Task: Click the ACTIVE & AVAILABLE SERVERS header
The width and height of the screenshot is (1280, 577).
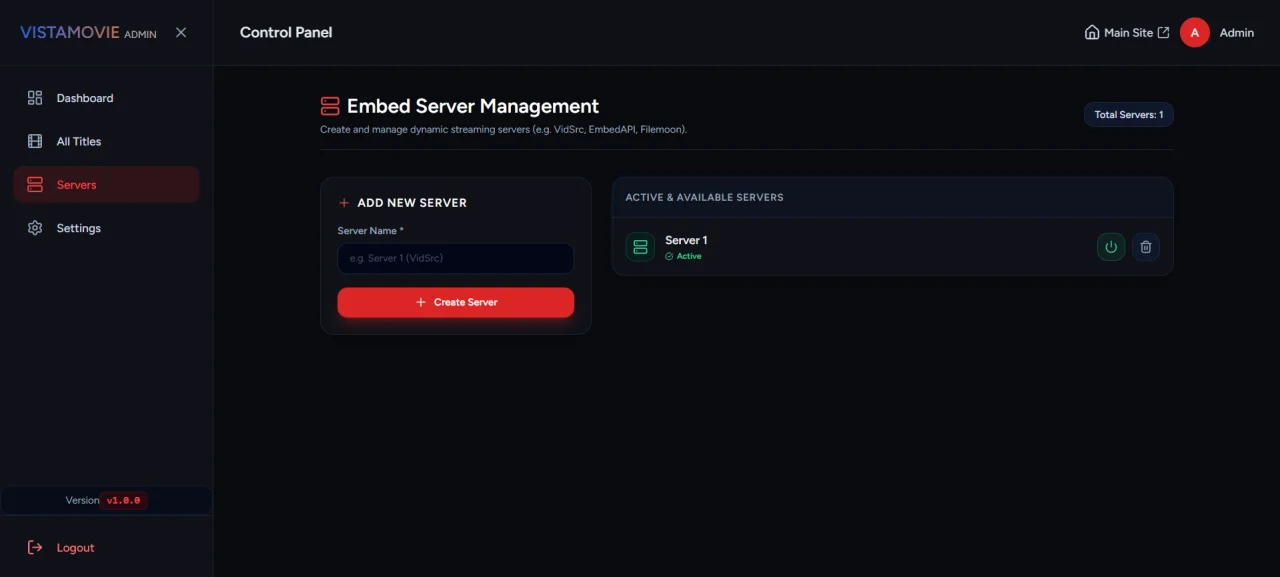Action: (x=704, y=197)
